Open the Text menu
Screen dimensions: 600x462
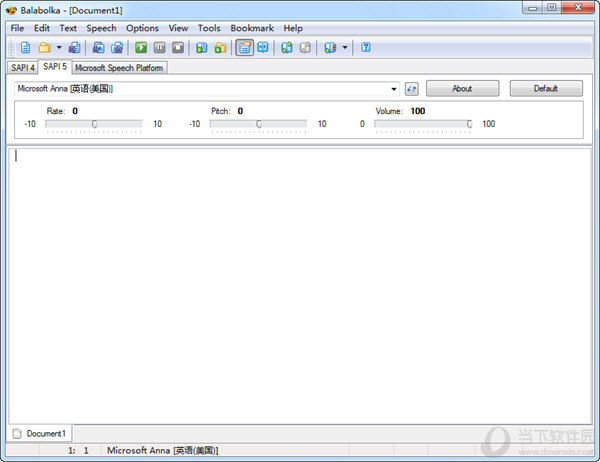(x=68, y=28)
